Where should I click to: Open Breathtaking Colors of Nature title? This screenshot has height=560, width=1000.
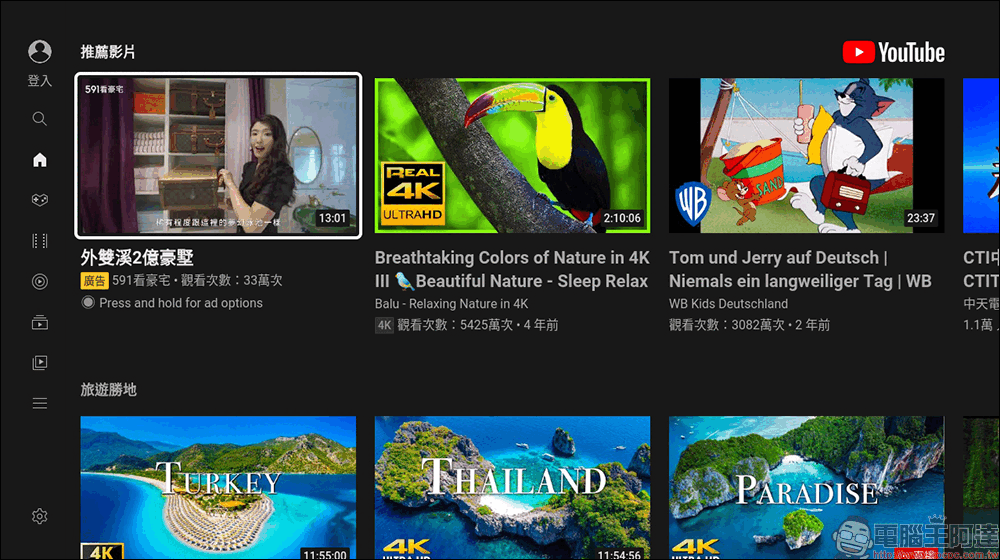(511, 269)
